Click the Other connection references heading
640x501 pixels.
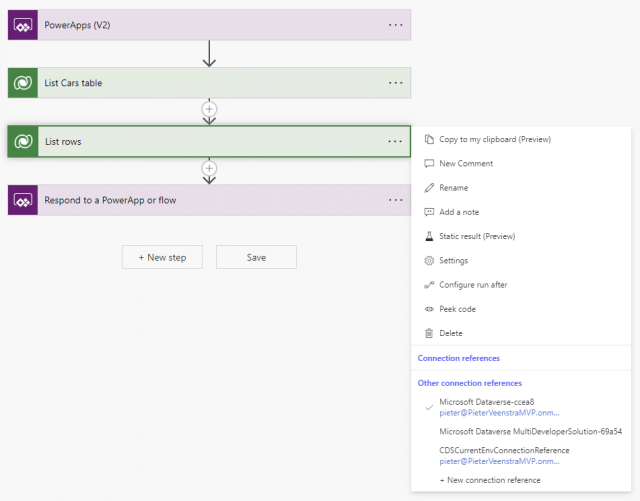tap(469, 383)
